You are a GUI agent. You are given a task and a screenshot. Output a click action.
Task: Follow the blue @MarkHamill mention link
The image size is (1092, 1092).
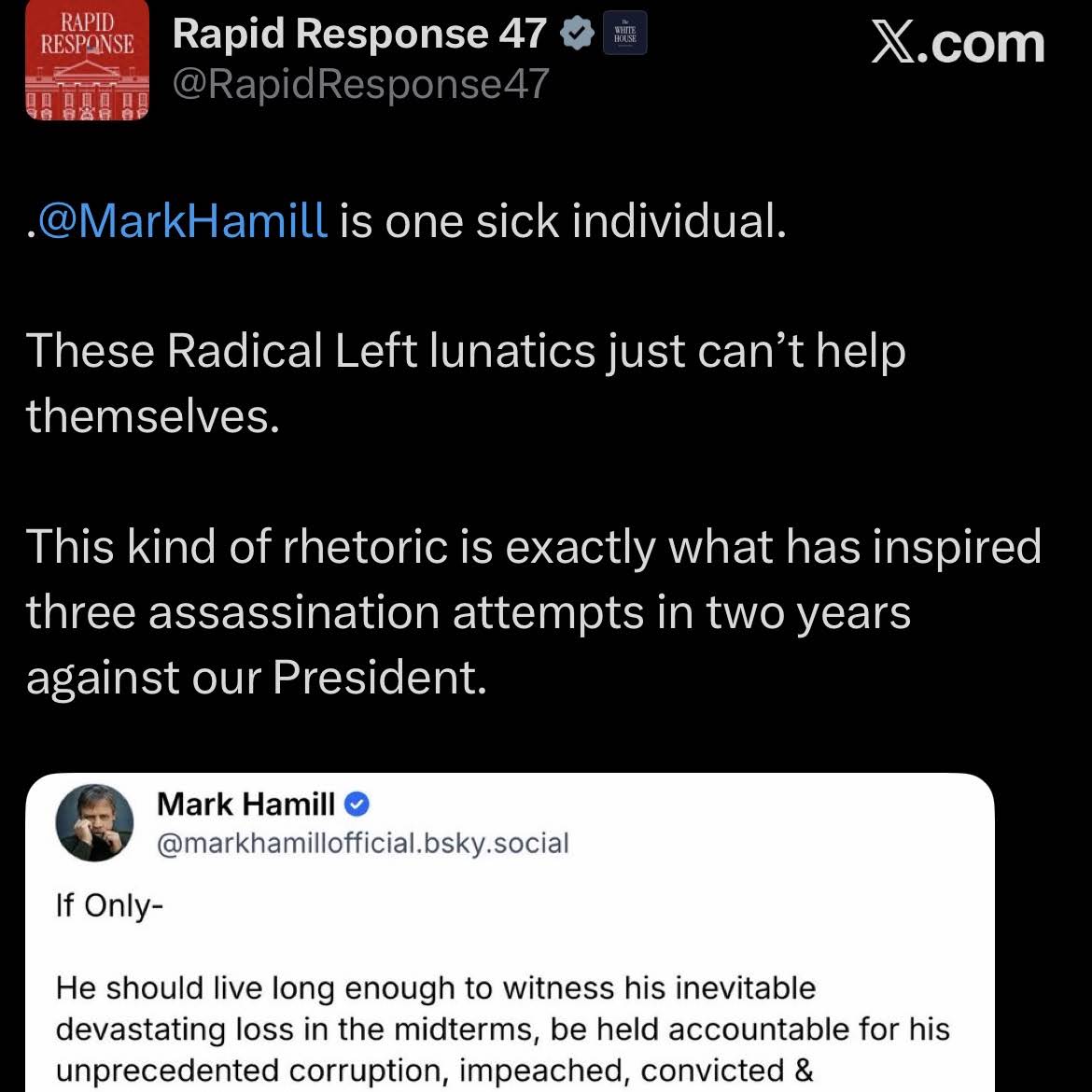point(182,221)
